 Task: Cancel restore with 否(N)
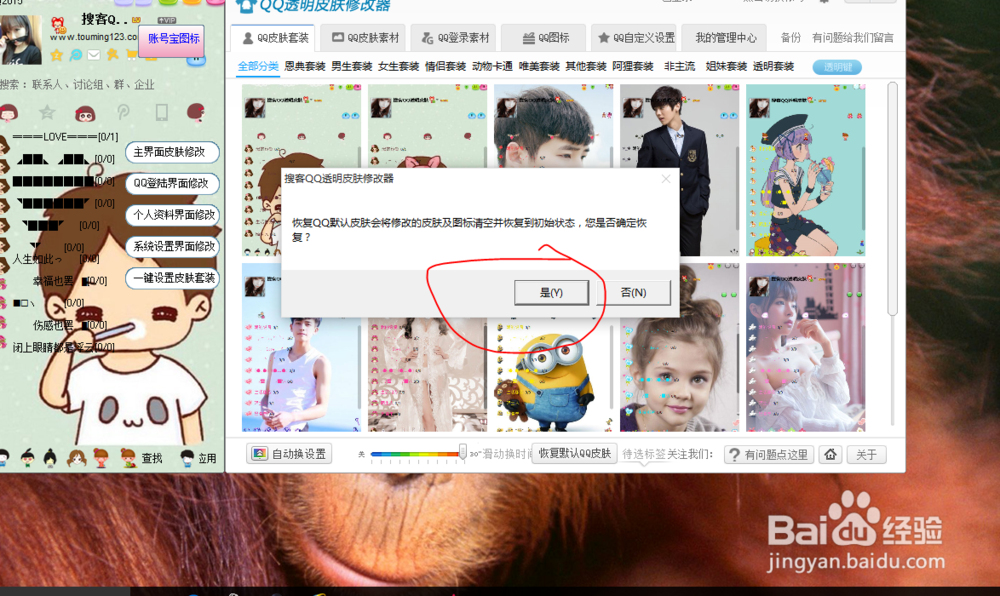click(x=633, y=293)
